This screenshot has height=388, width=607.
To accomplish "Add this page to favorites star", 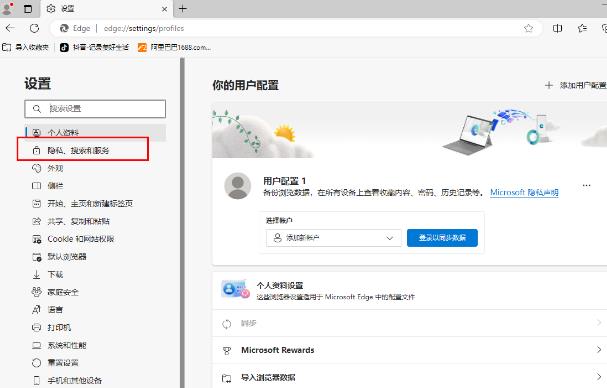I will tap(528, 28).
